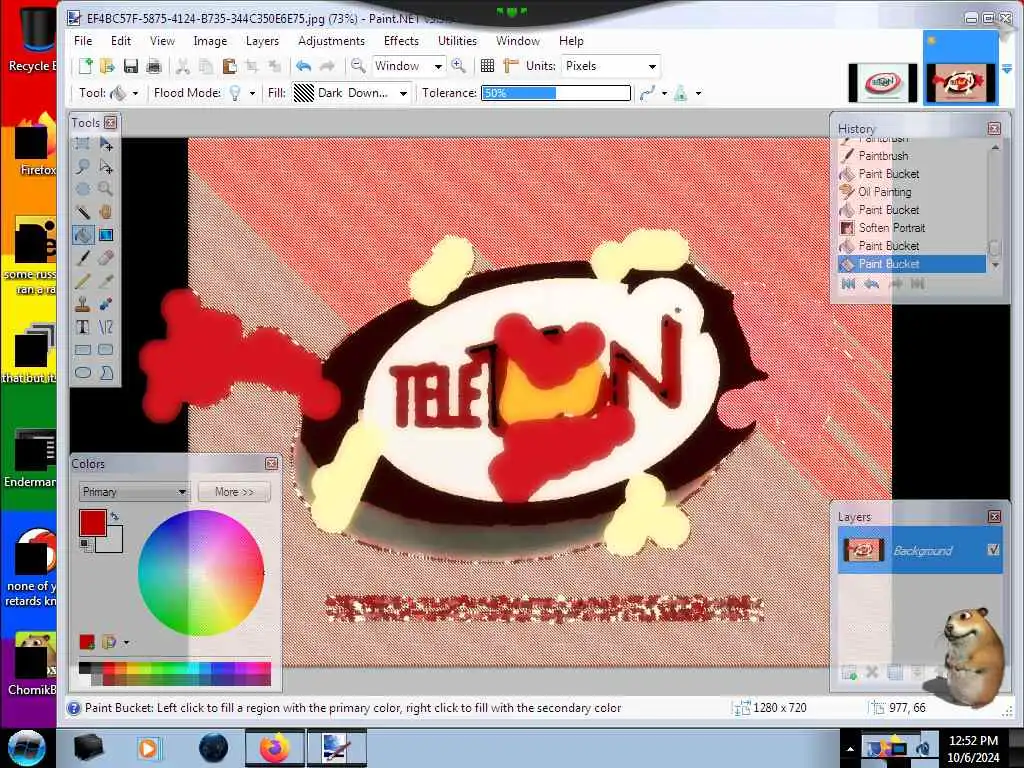Click the Tolerance slider bar
This screenshot has width=1024, height=768.
[556, 93]
